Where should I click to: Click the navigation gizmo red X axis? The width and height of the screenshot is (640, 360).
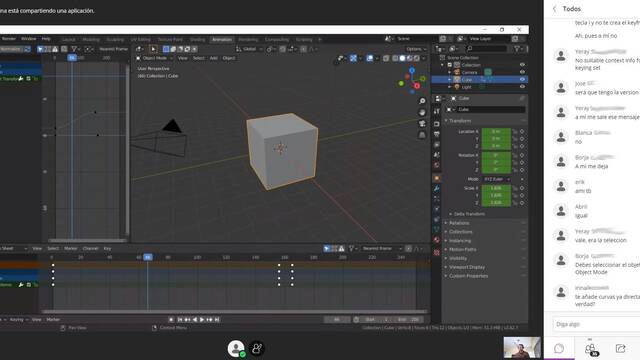(x=417, y=86)
